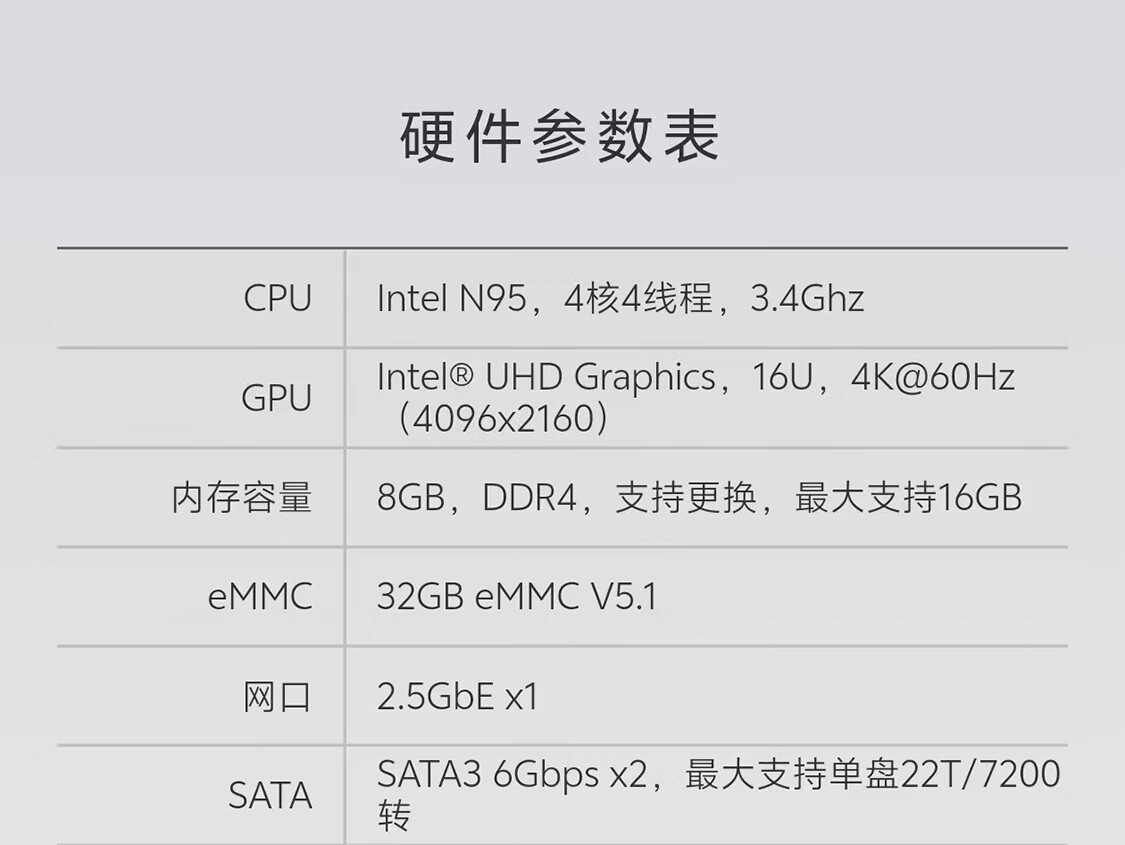Click the 4K@60Hz output text
Image resolution: width=1125 pixels, height=845 pixels.
pos(932,377)
